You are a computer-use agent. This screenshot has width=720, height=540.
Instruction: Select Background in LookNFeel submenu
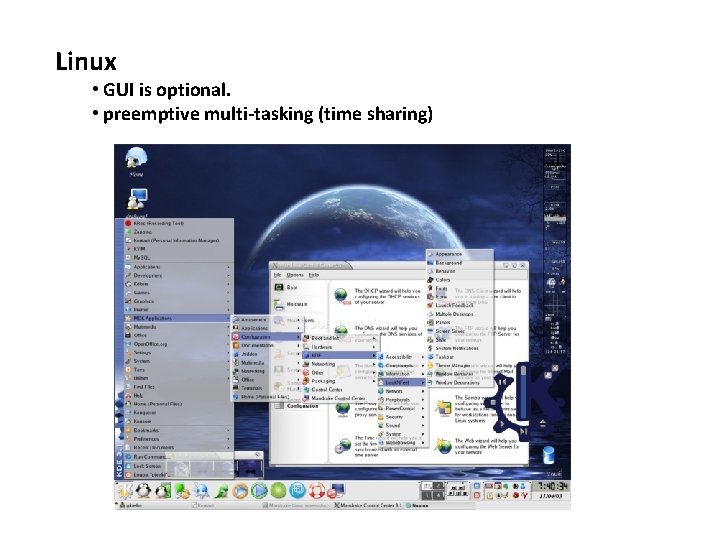point(460,263)
